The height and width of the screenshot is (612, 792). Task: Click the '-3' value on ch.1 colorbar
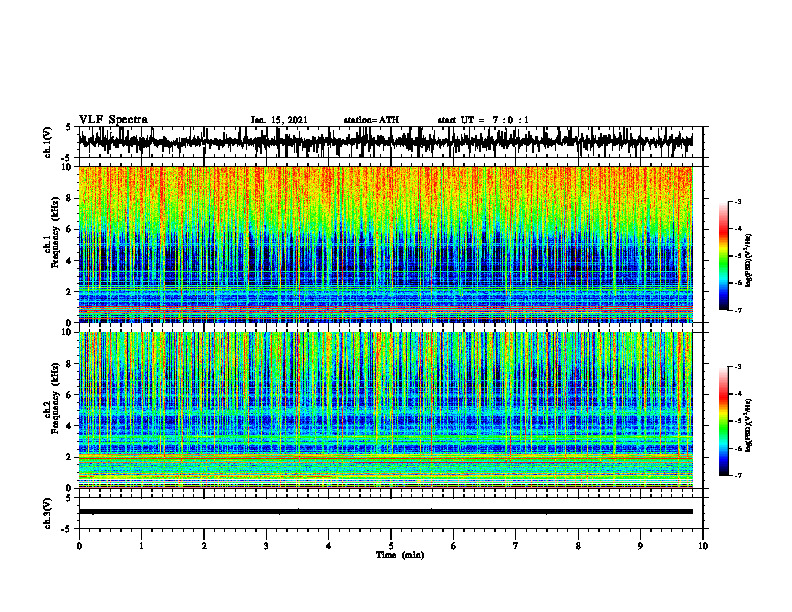tap(738, 201)
